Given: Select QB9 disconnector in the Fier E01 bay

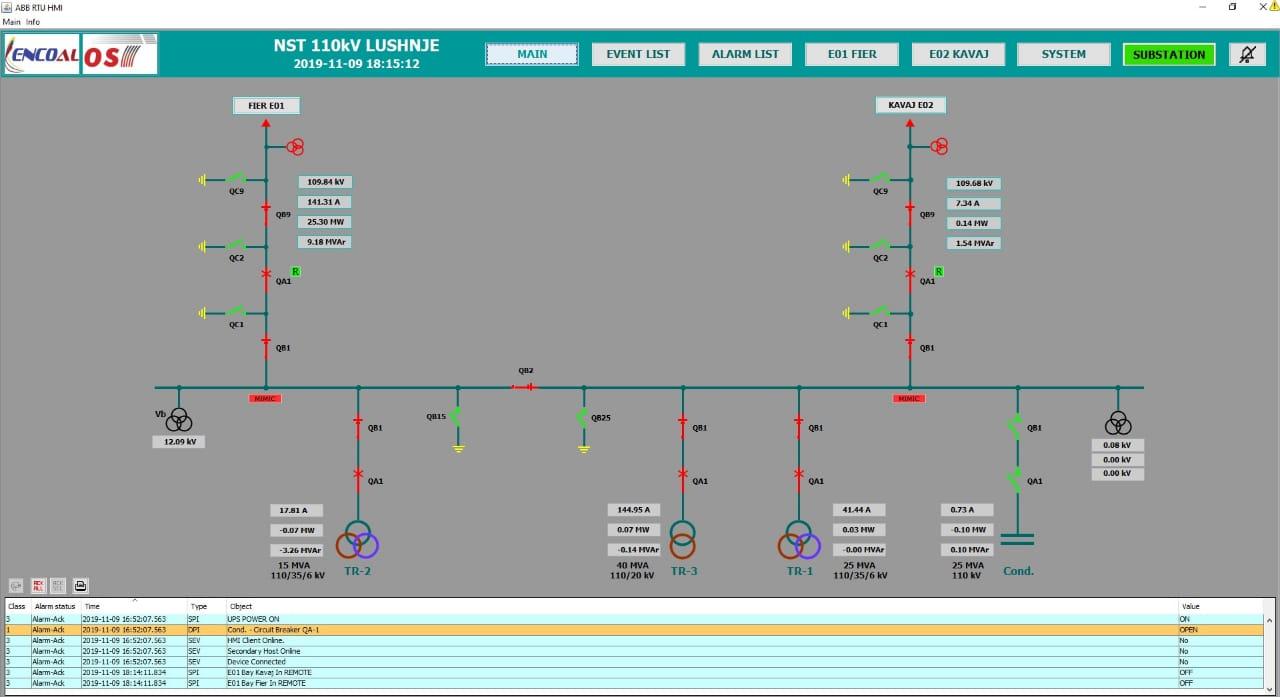Looking at the screenshot, I should coord(266,213).
